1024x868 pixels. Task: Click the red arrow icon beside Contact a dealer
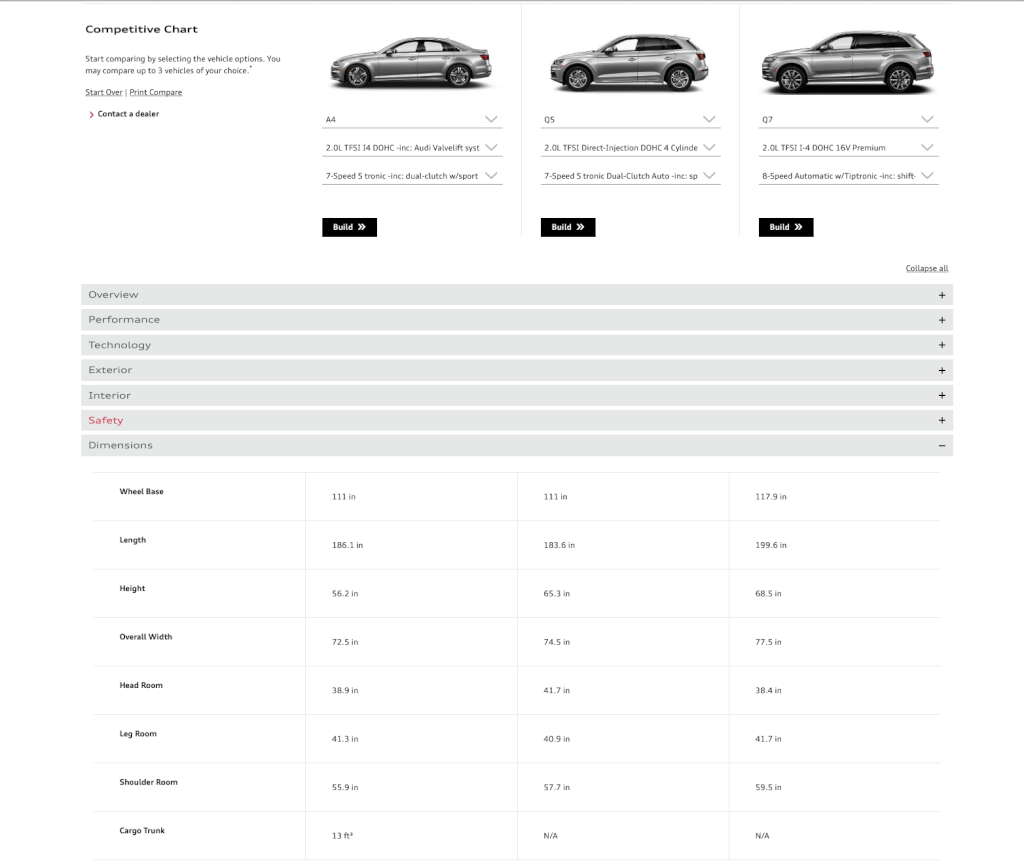click(90, 113)
